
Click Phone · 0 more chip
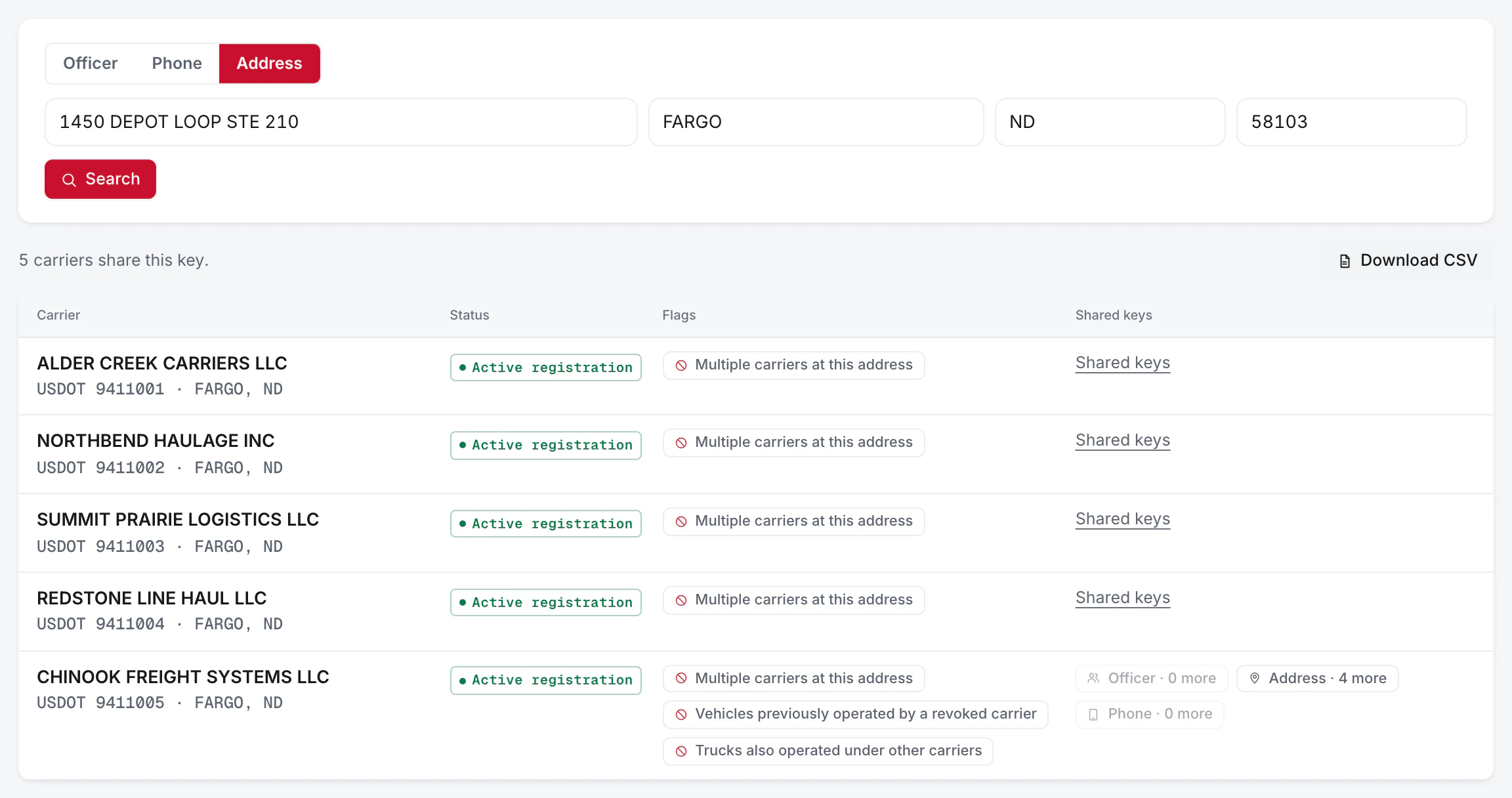[x=1149, y=714]
